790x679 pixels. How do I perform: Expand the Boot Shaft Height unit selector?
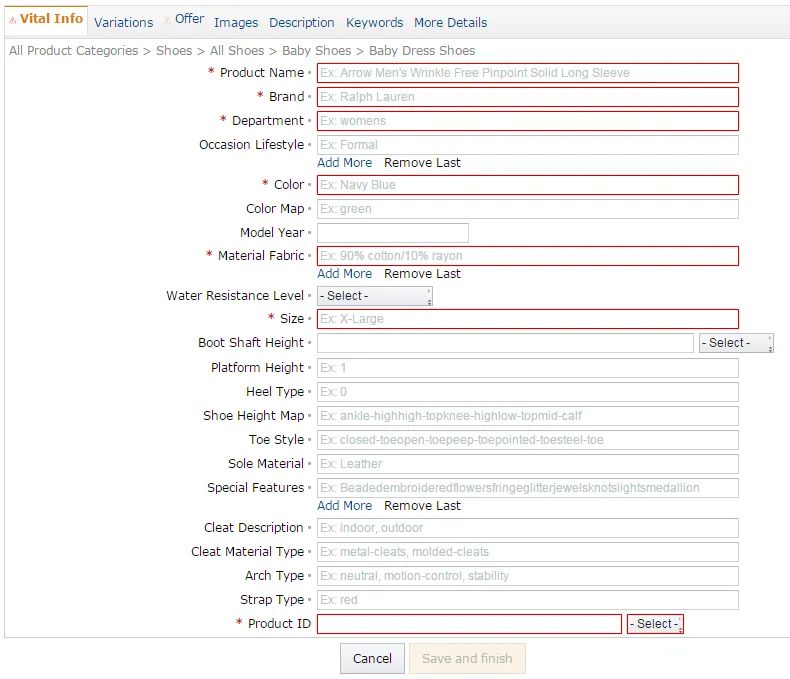(736, 343)
